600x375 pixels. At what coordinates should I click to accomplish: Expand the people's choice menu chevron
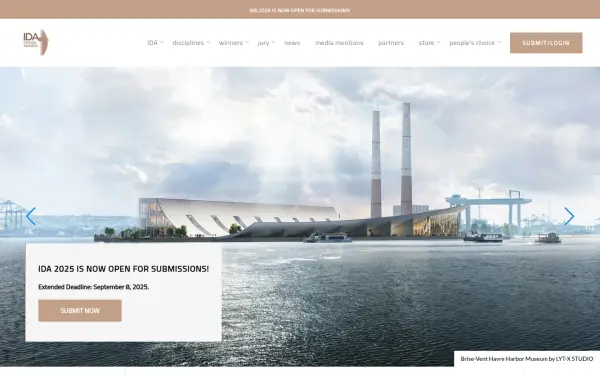[499, 42]
